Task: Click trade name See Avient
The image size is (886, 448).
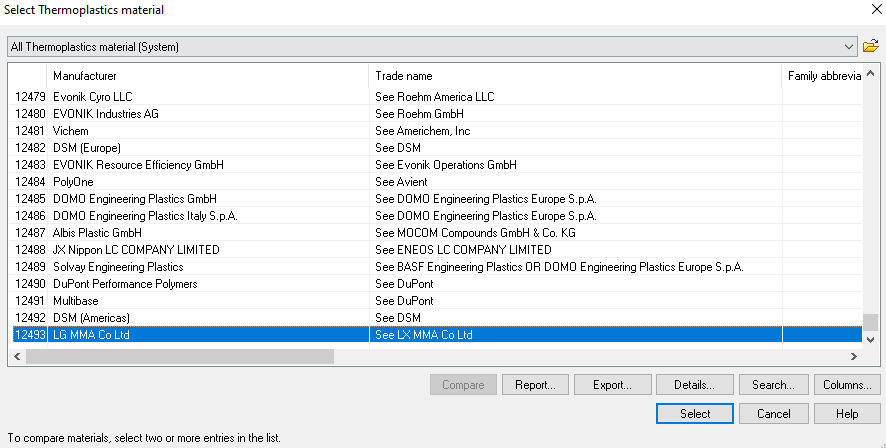Action: click(401, 181)
